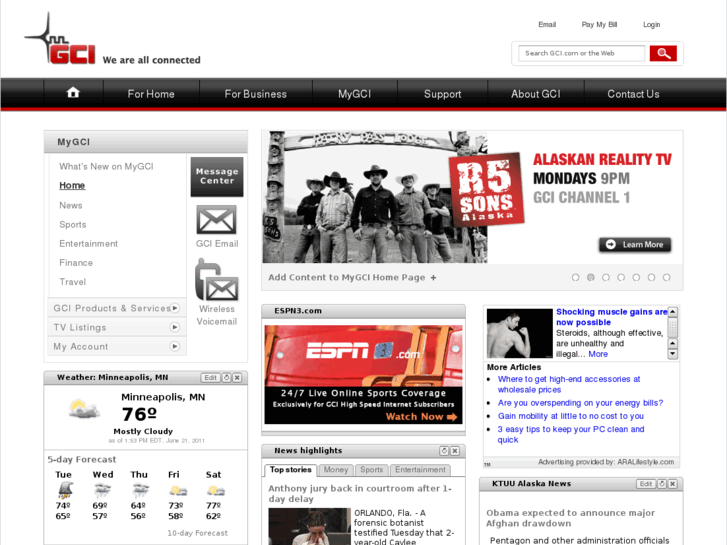Select the sixth carousel slide dot
Image resolution: width=727 pixels, height=545 pixels.
pyautogui.click(x=651, y=277)
